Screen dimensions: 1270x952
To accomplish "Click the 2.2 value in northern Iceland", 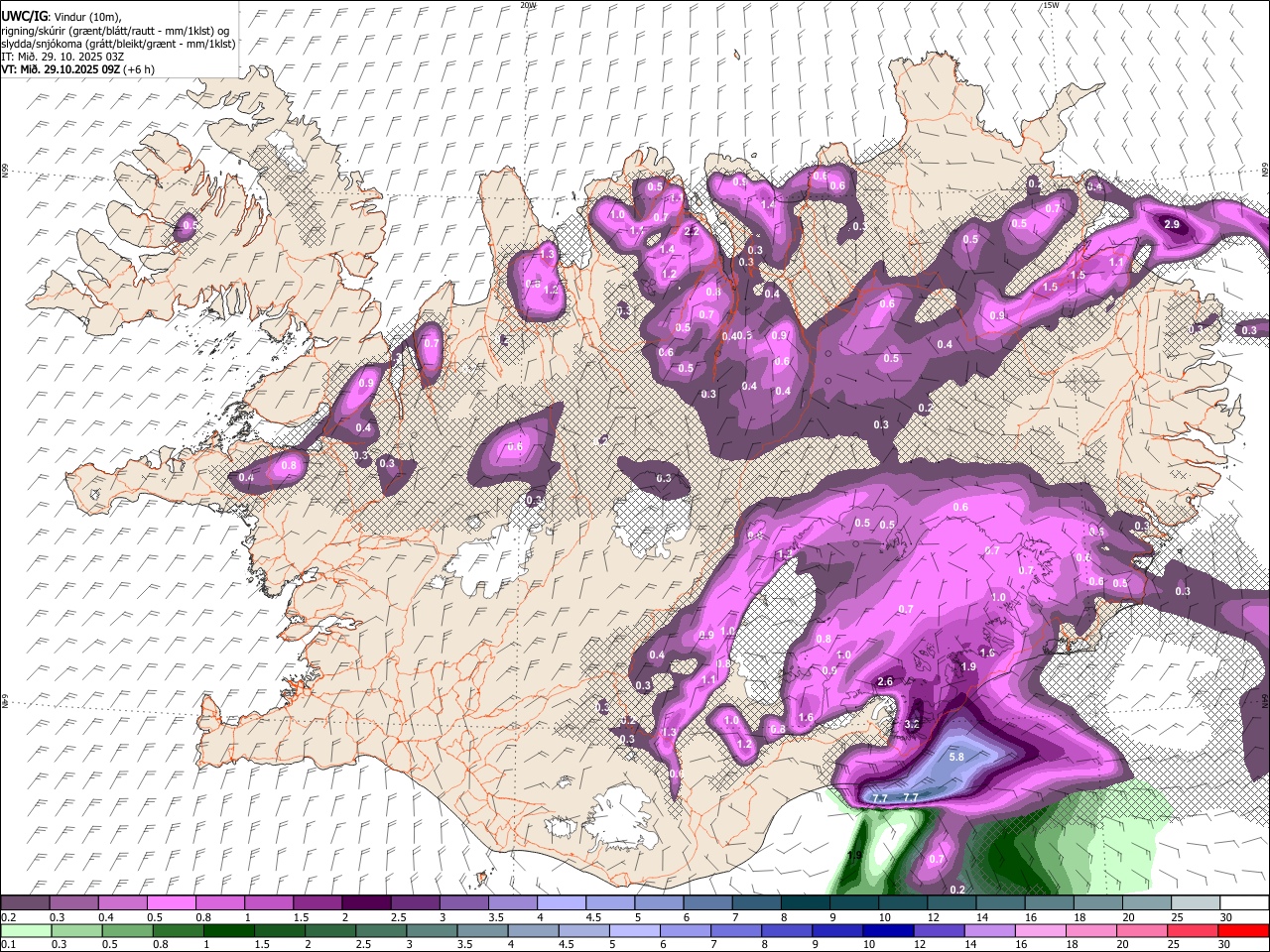I will click(692, 230).
